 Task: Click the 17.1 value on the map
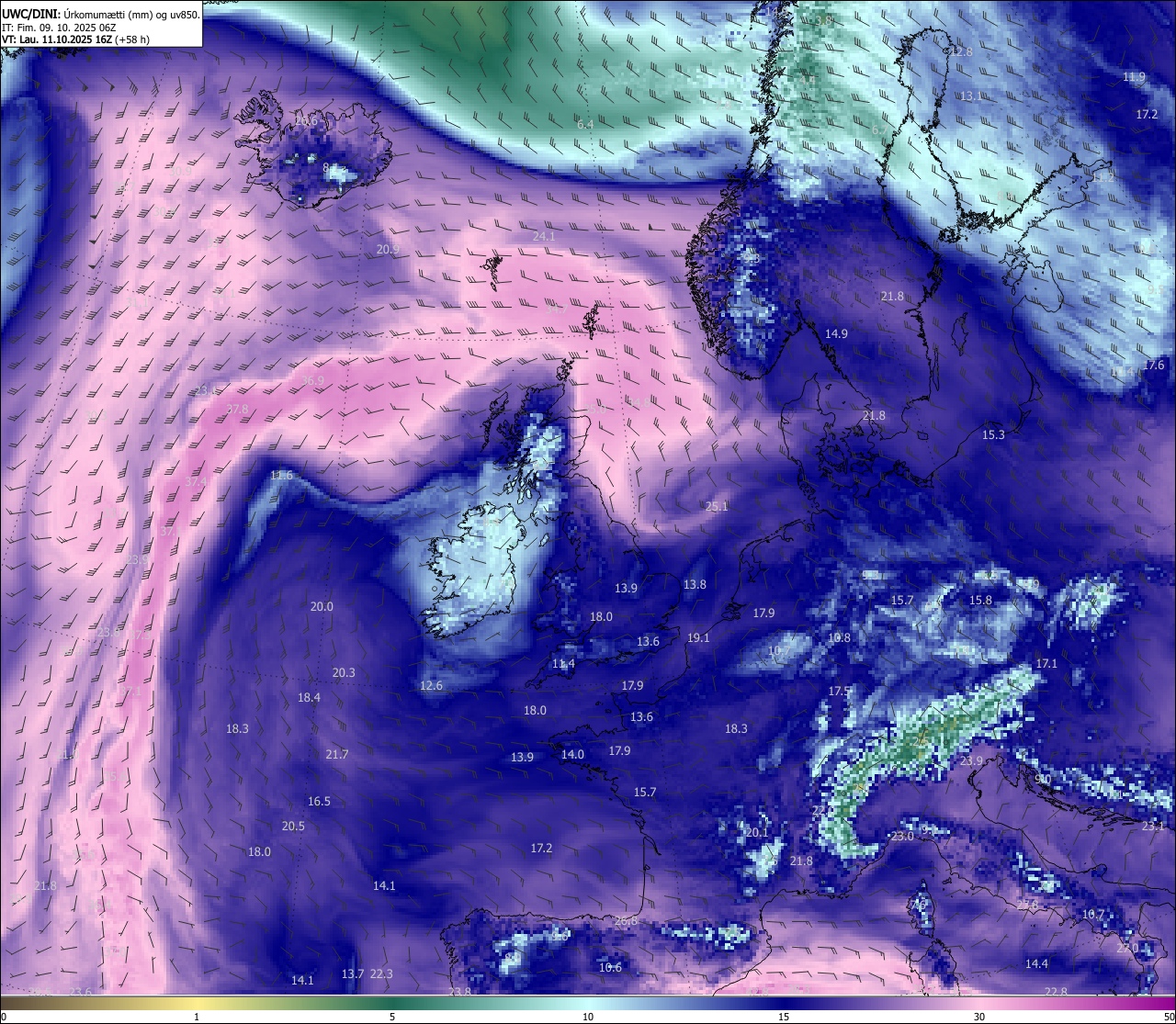(1046, 663)
